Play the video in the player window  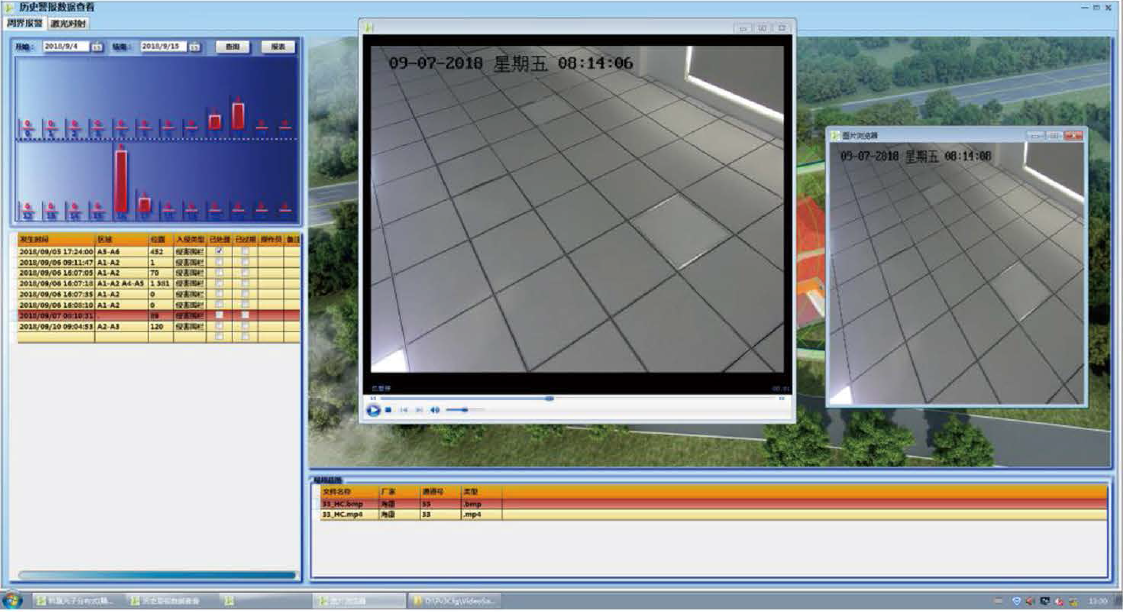pyautogui.click(x=373, y=410)
